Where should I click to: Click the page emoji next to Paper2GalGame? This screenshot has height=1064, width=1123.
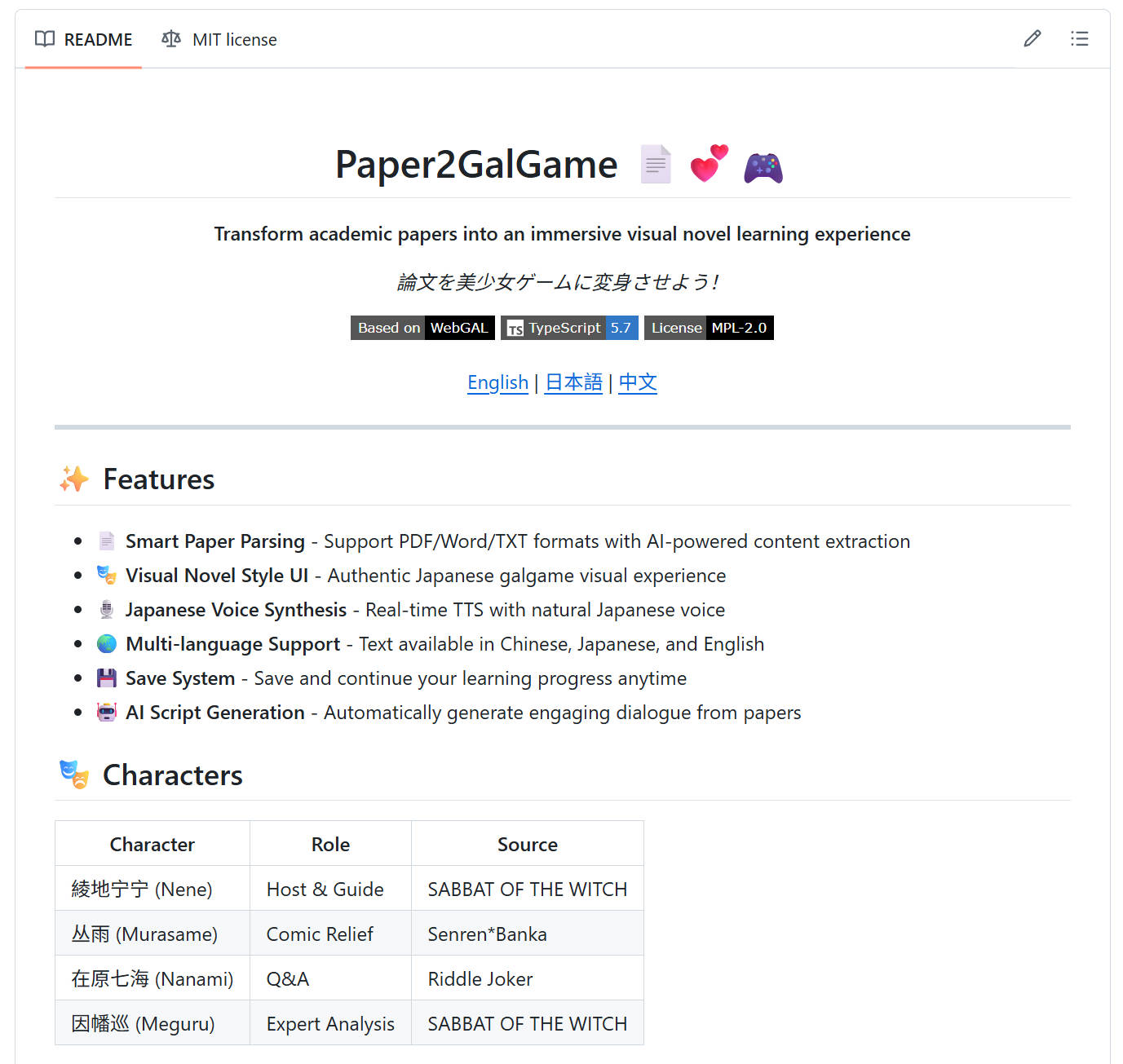655,163
